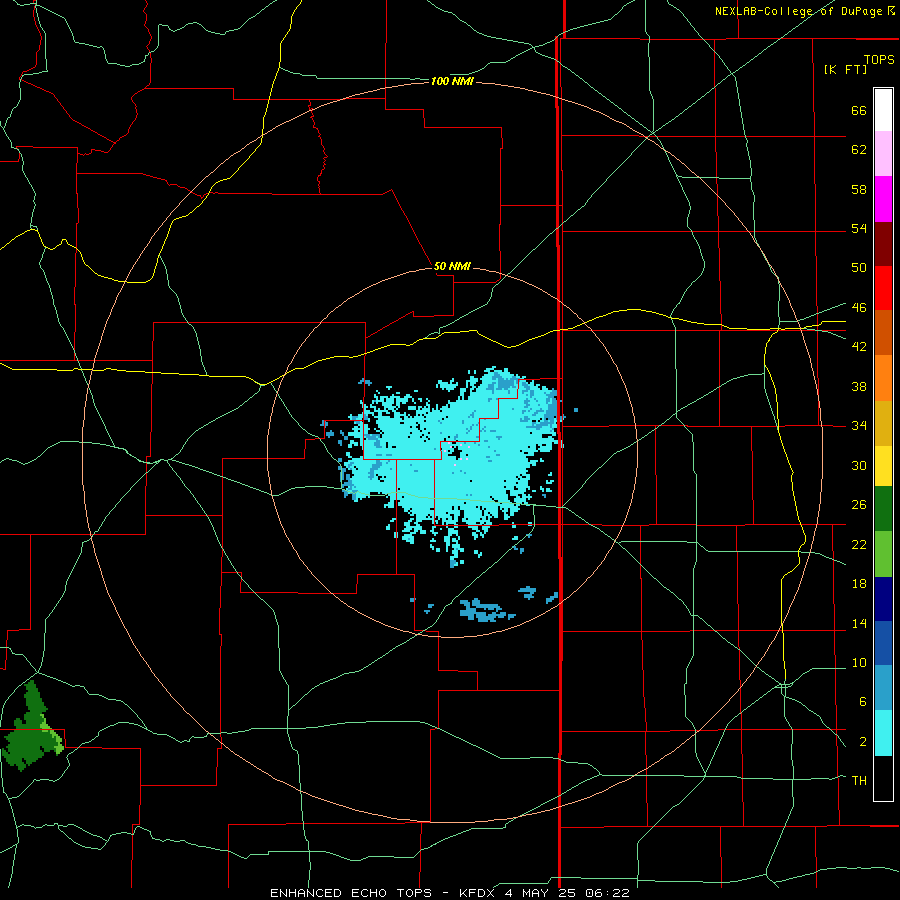Click the [K FT] units label
Screen dimensions: 900x900
click(x=845, y=69)
